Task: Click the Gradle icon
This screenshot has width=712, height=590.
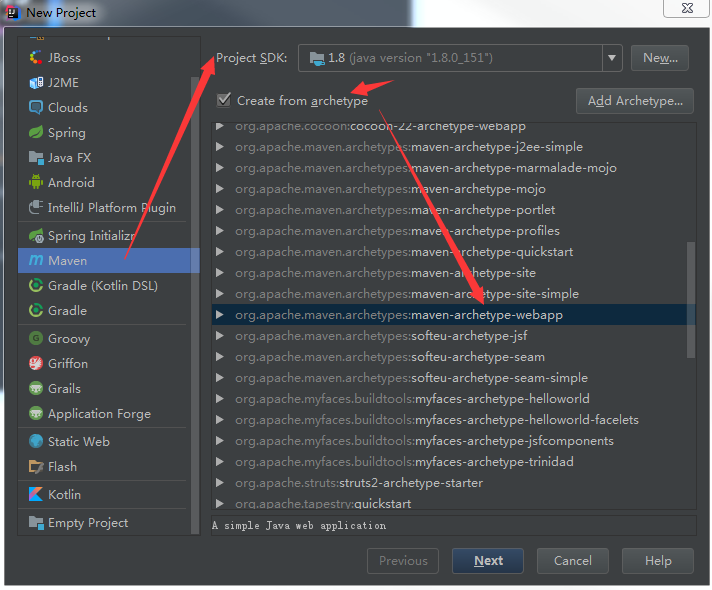Action: point(36,311)
